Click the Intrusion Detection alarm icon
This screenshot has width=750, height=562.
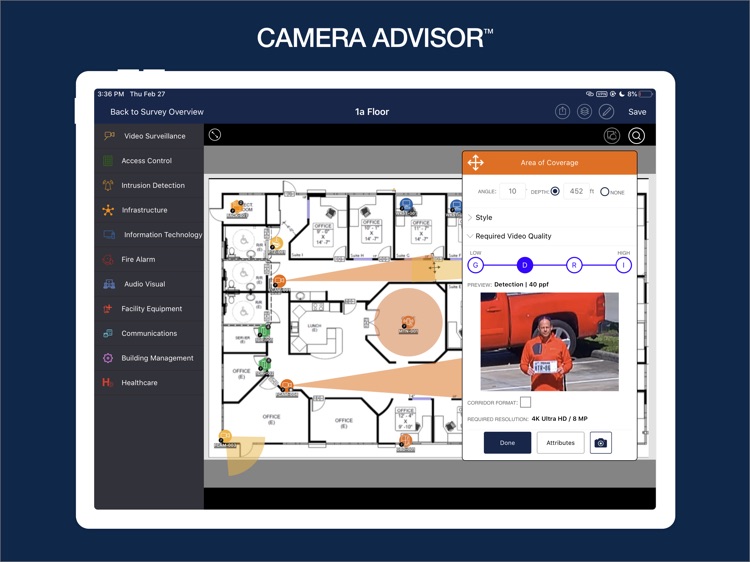pos(108,185)
